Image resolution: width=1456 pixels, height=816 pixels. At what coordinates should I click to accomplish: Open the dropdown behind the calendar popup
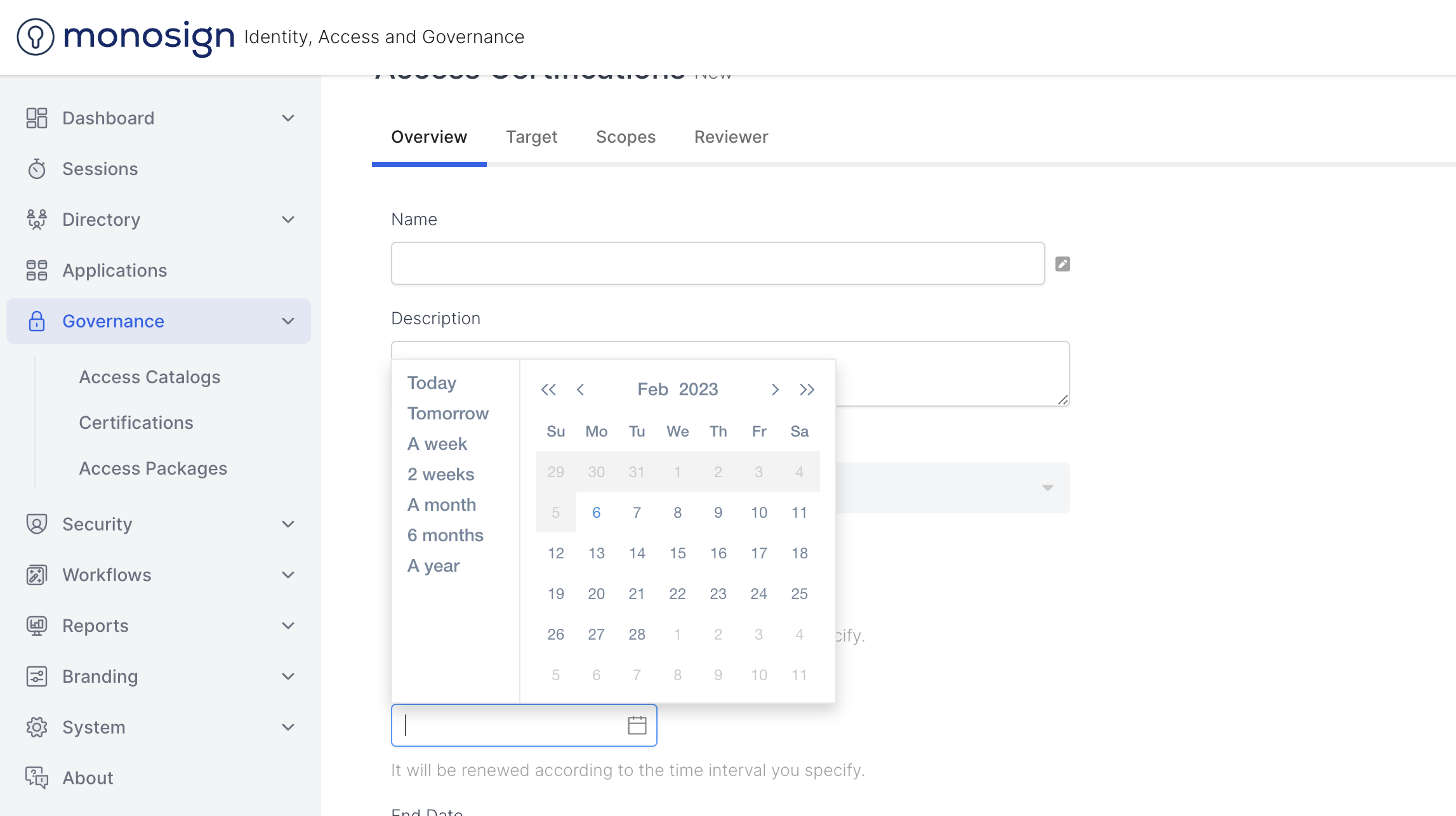[1047, 488]
